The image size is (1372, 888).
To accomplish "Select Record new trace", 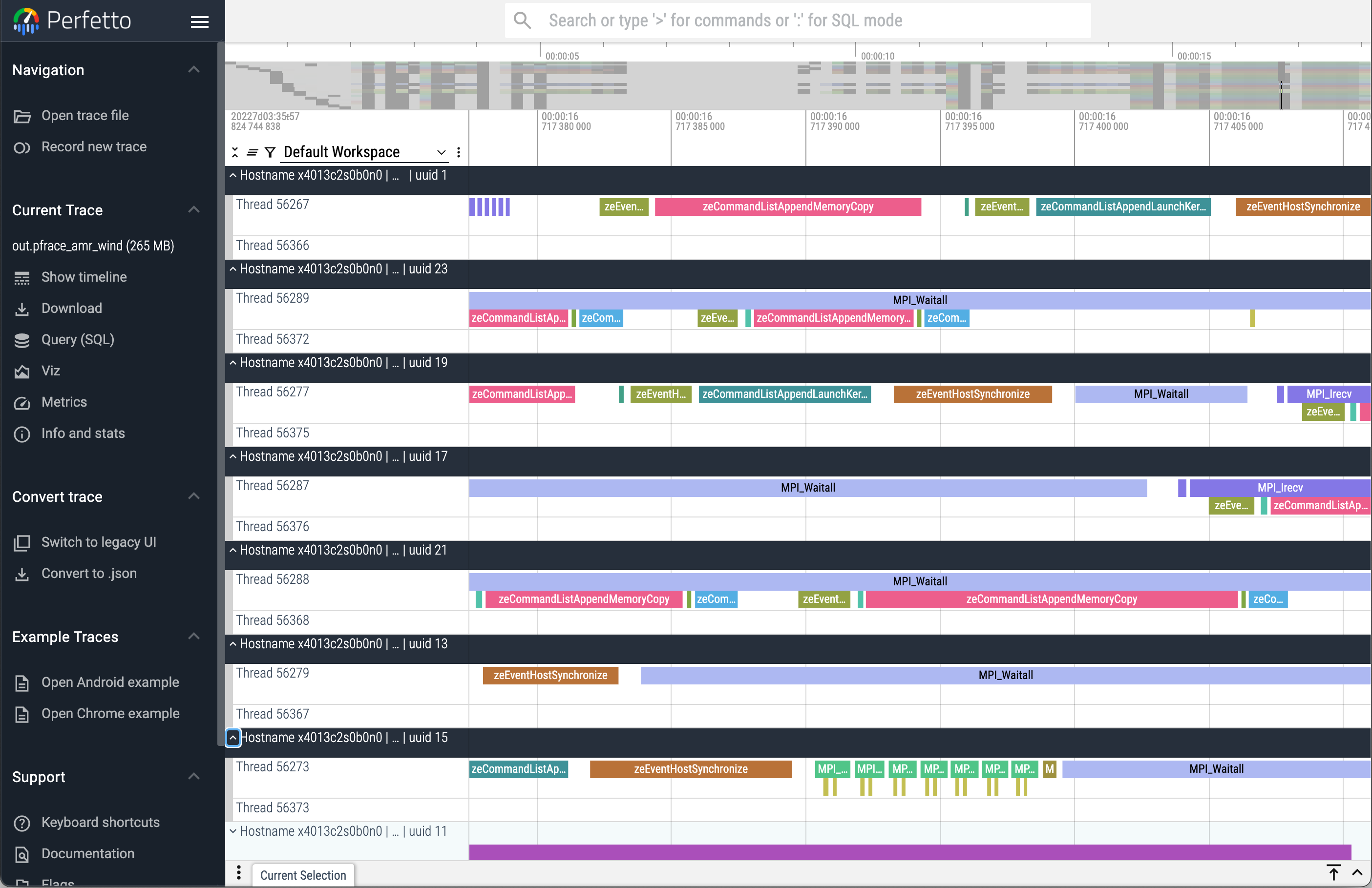I will click(94, 146).
